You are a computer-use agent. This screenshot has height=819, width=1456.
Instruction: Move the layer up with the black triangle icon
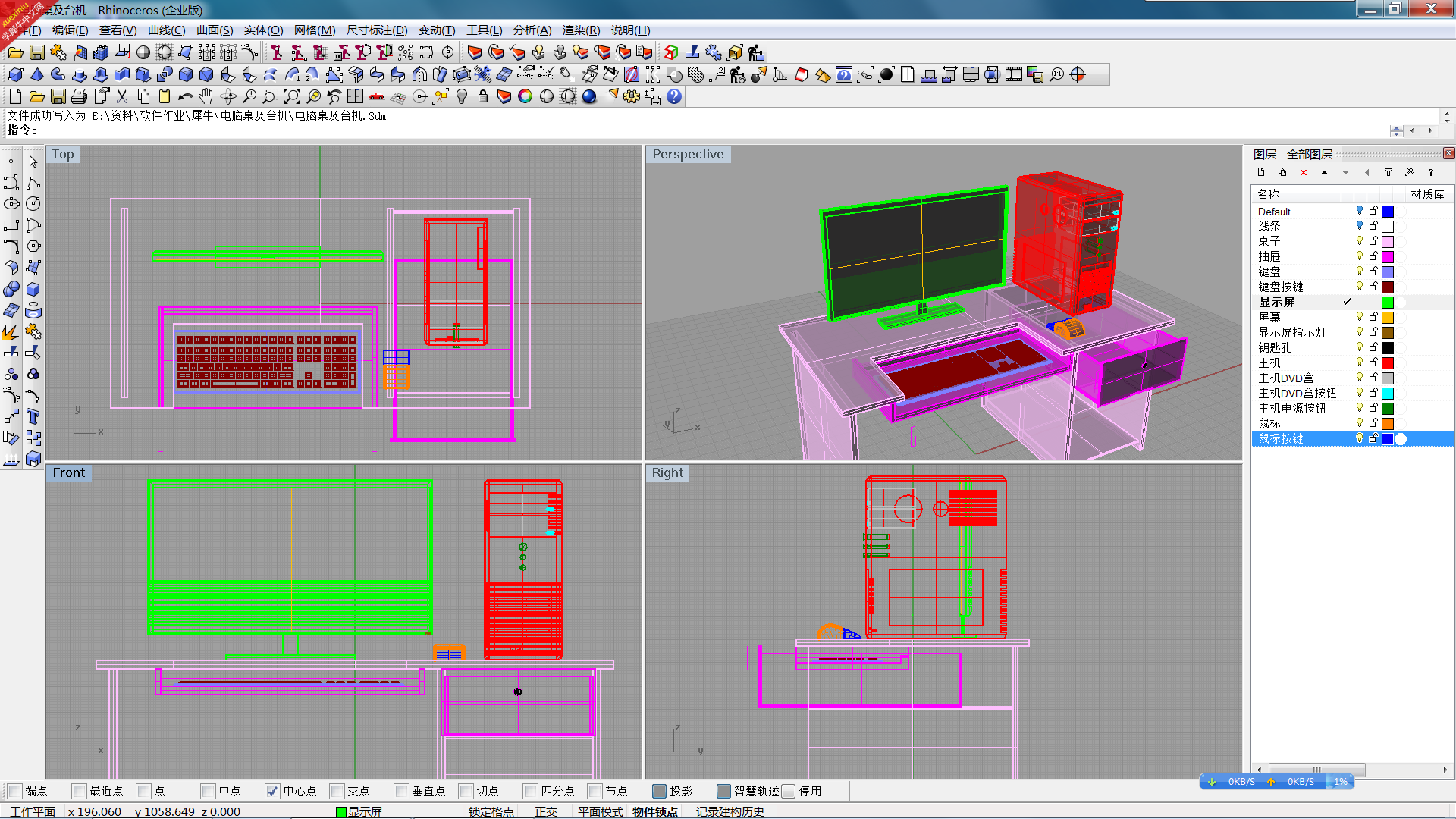[1325, 172]
